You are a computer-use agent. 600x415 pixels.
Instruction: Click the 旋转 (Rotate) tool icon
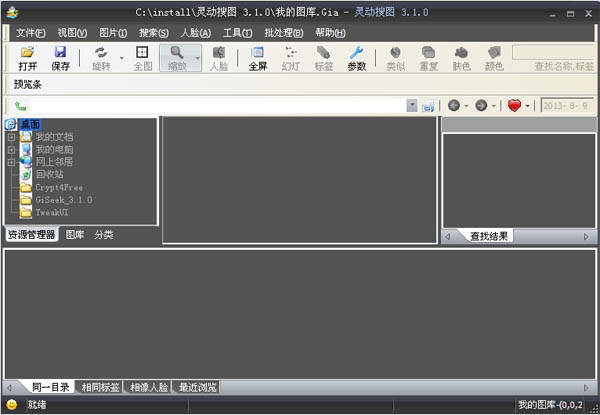[x=101, y=58]
